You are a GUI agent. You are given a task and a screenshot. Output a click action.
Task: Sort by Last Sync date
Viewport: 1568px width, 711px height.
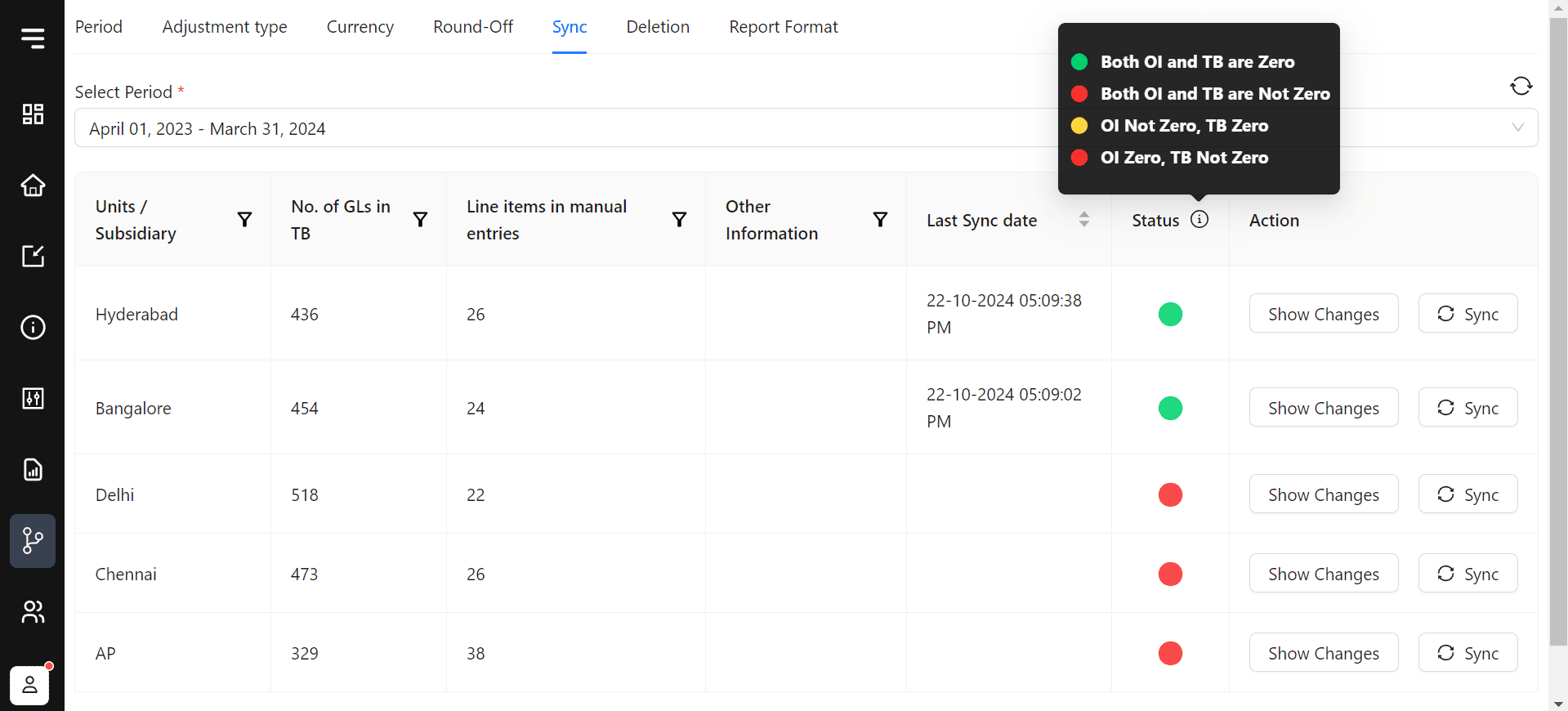pos(1083,219)
